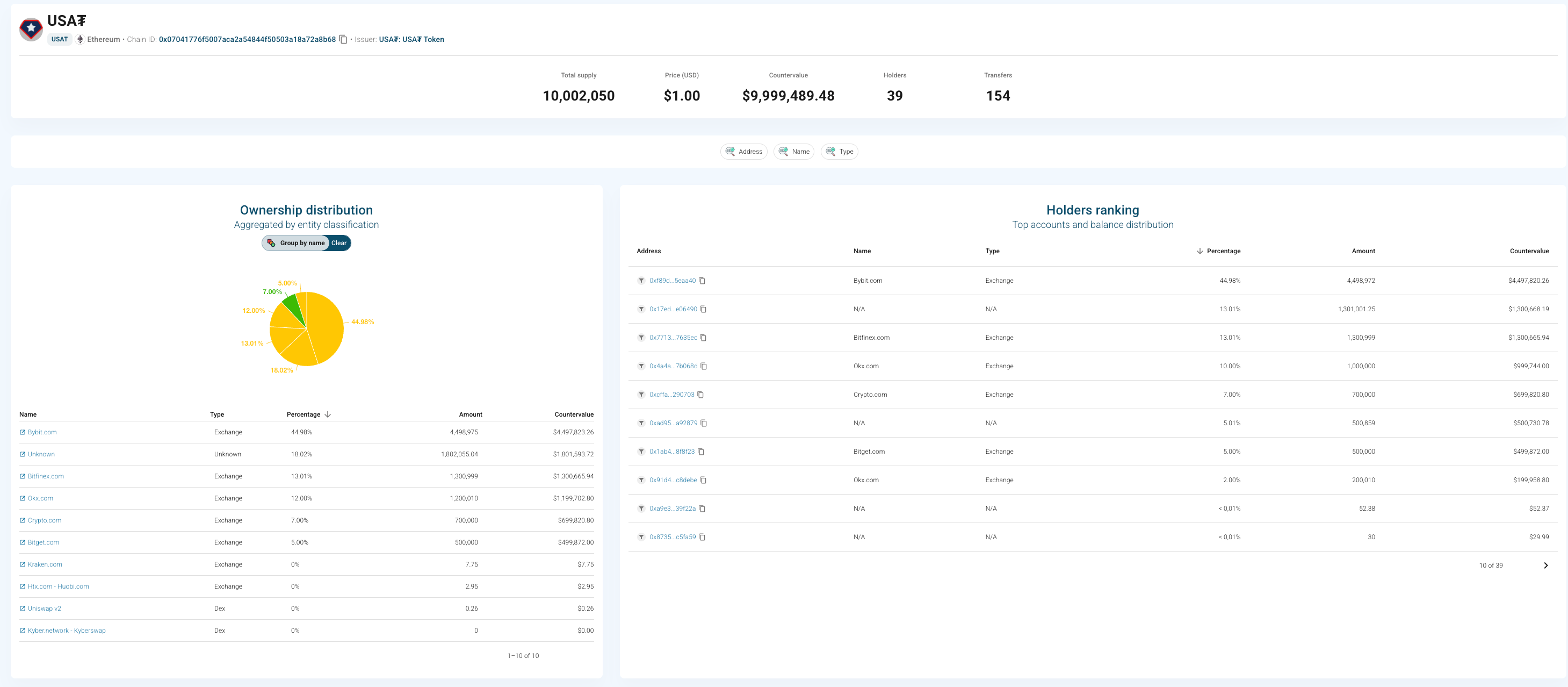Toggle the Type search filter chip
Image resolution: width=1568 pixels, height=687 pixels.
tap(840, 152)
